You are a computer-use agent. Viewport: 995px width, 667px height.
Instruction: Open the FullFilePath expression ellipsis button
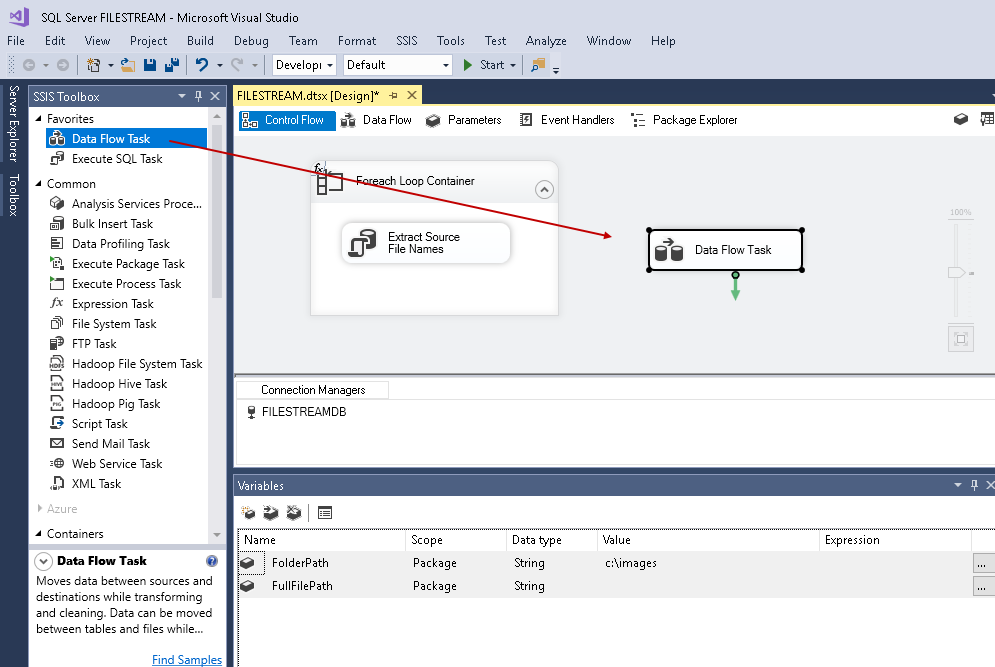pos(982,586)
